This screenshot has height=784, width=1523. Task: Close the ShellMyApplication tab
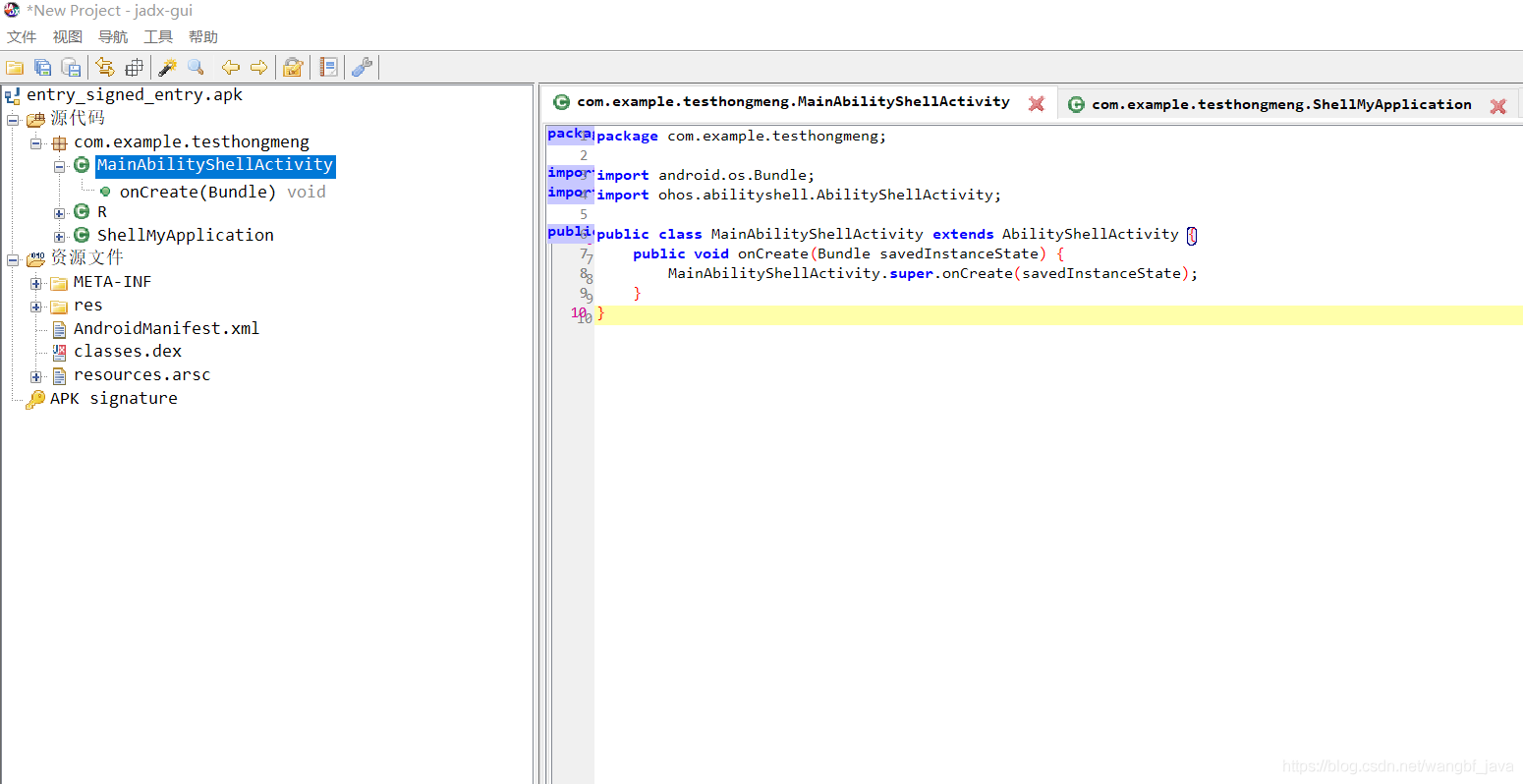coord(1498,106)
